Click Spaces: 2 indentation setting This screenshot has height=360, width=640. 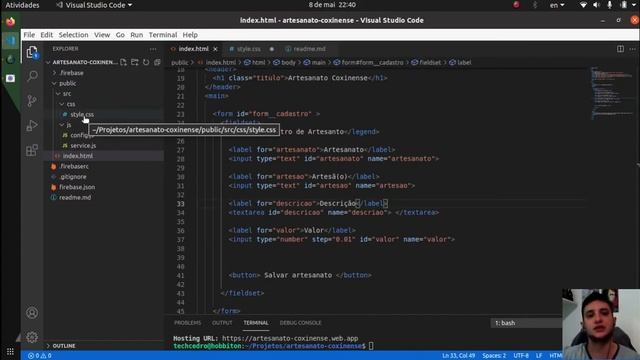click(x=494, y=356)
